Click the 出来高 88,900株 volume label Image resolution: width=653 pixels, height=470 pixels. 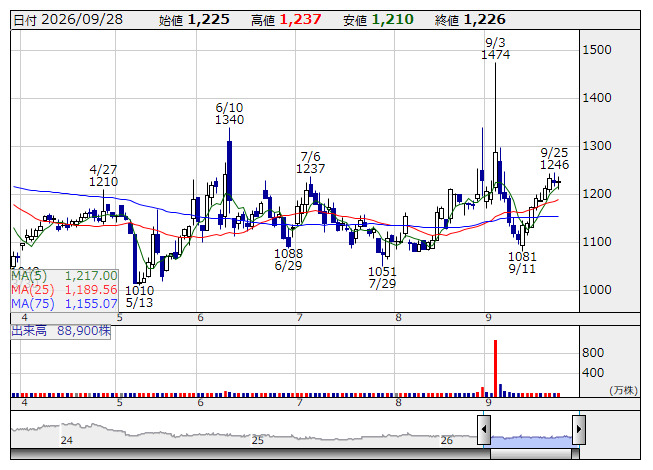[61, 331]
